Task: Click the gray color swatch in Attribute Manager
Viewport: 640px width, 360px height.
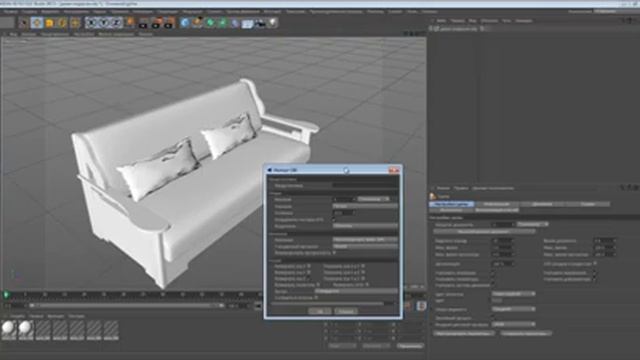Action: (x=497, y=300)
